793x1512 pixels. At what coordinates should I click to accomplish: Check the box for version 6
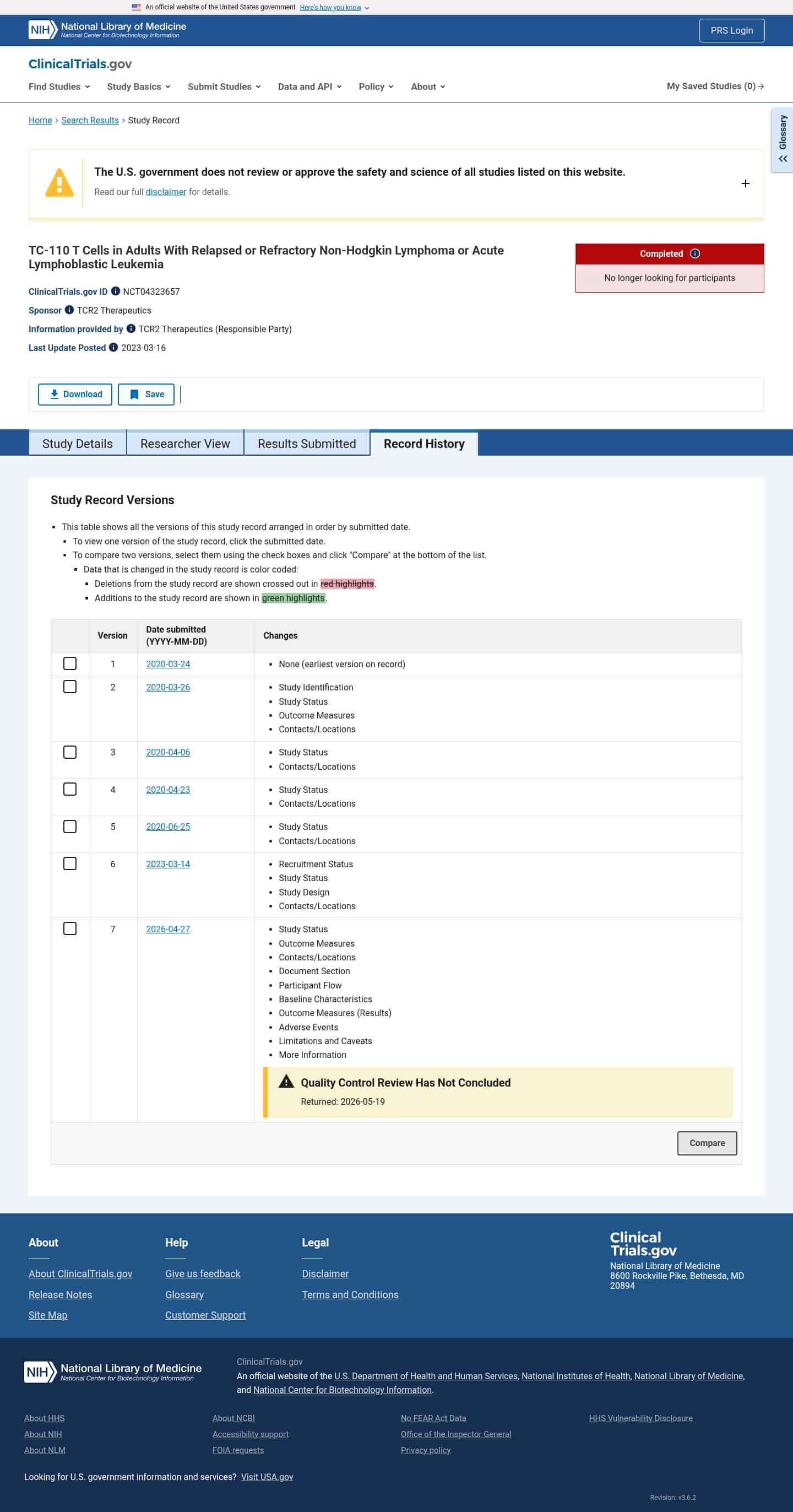(70, 863)
